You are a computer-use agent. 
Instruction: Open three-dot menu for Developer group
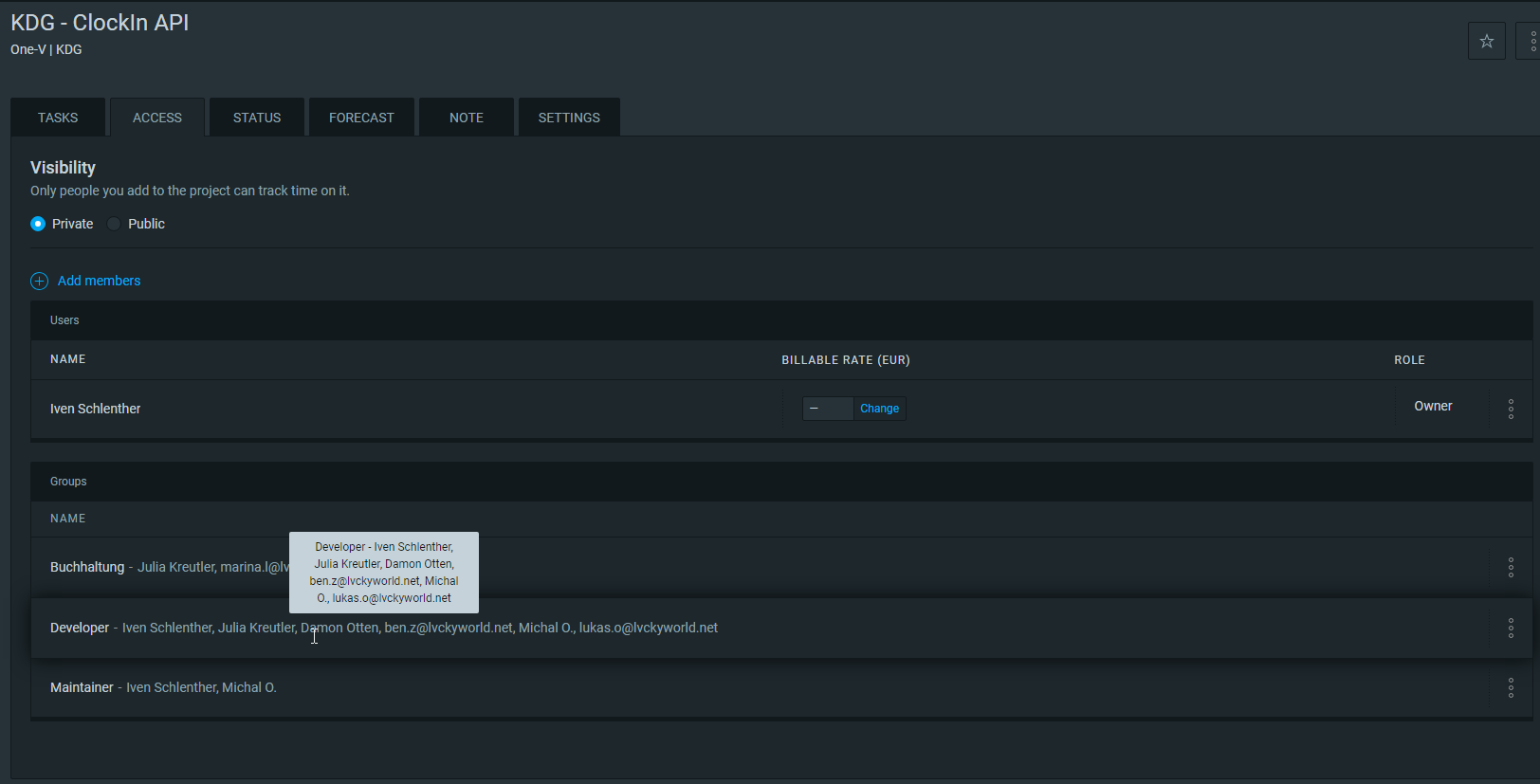point(1511,628)
